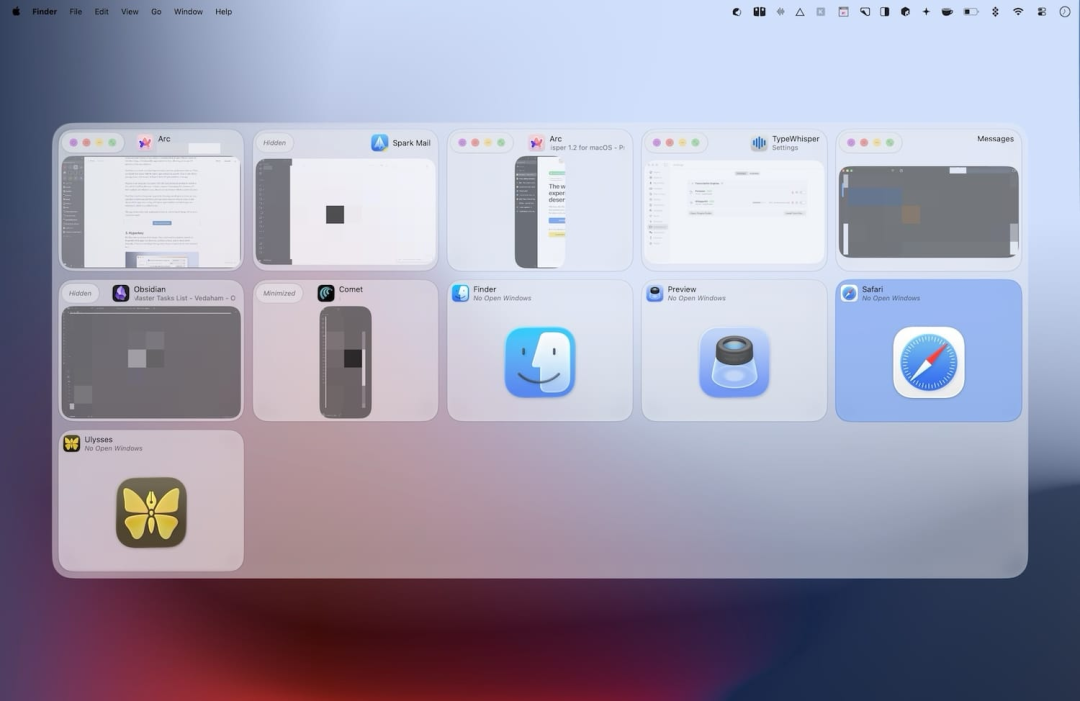Click Arc icon in isper 1.2 card
This screenshot has height=701, width=1080.
pos(536,143)
